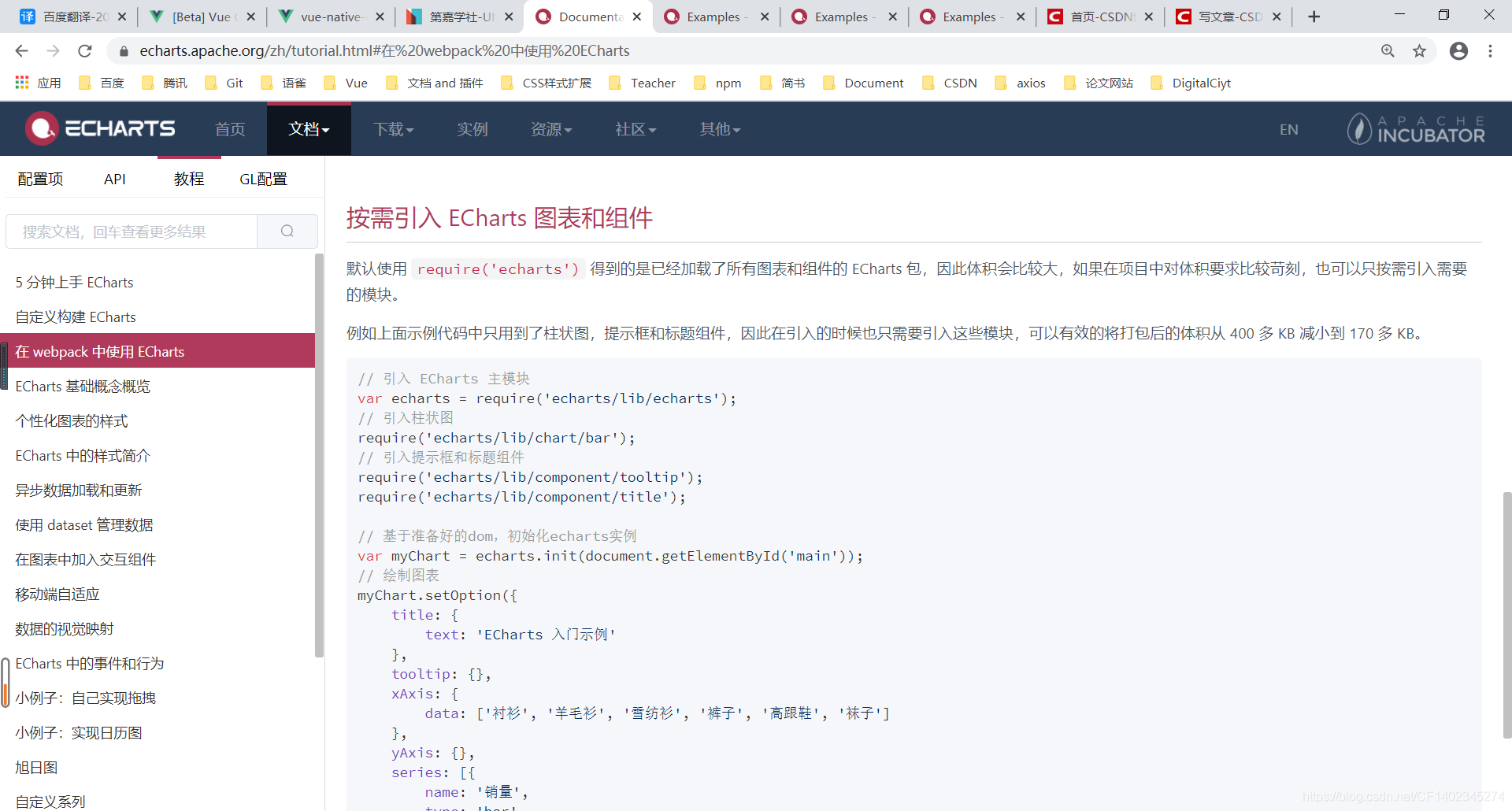Switch to the GL配置 tab
Viewport: 1512px width, 811px height.
[263, 179]
